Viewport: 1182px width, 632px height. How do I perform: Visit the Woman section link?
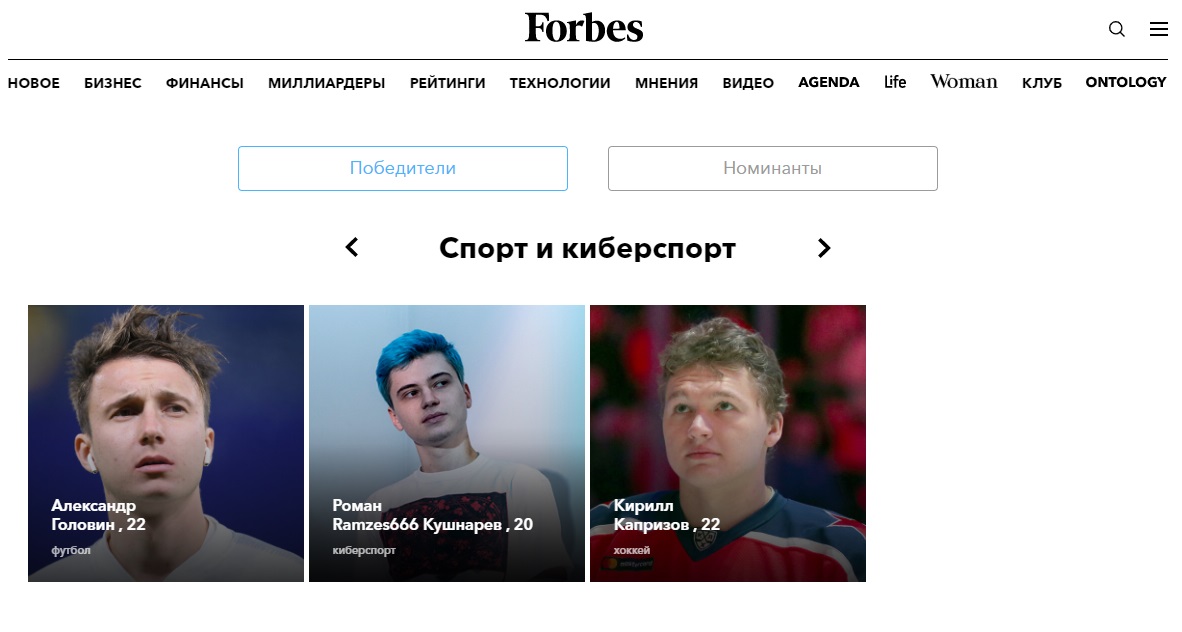[x=963, y=81]
